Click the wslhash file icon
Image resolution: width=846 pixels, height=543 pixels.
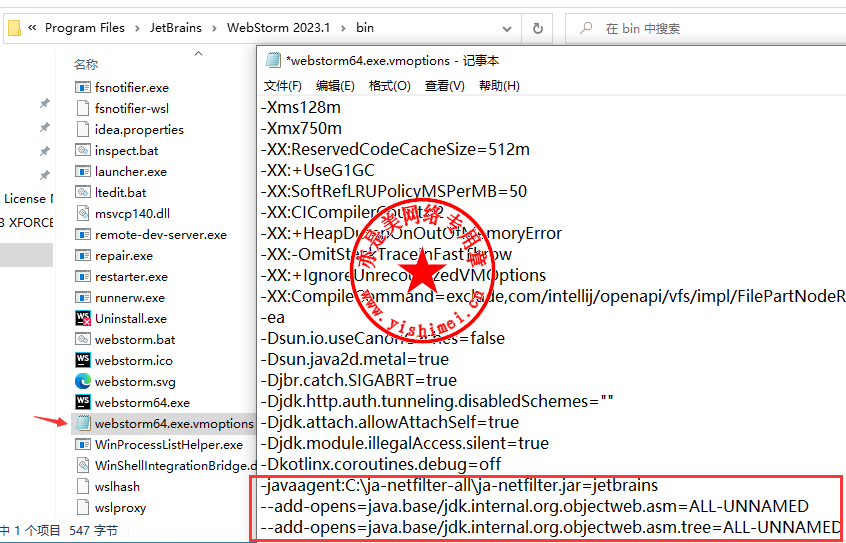[83, 486]
